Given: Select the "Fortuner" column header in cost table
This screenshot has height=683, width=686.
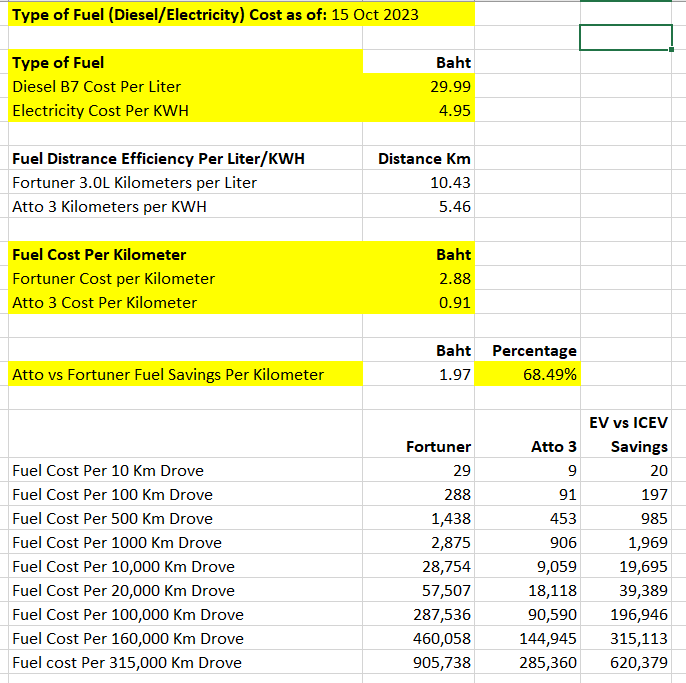Looking at the screenshot, I should click(x=438, y=447).
